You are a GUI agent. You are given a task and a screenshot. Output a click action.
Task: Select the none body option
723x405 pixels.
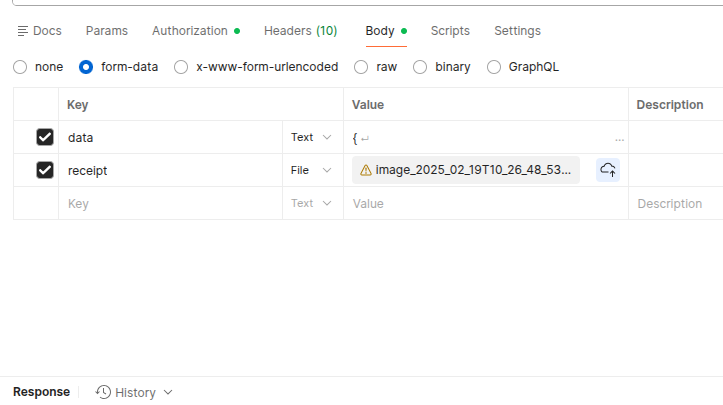(x=21, y=67)
